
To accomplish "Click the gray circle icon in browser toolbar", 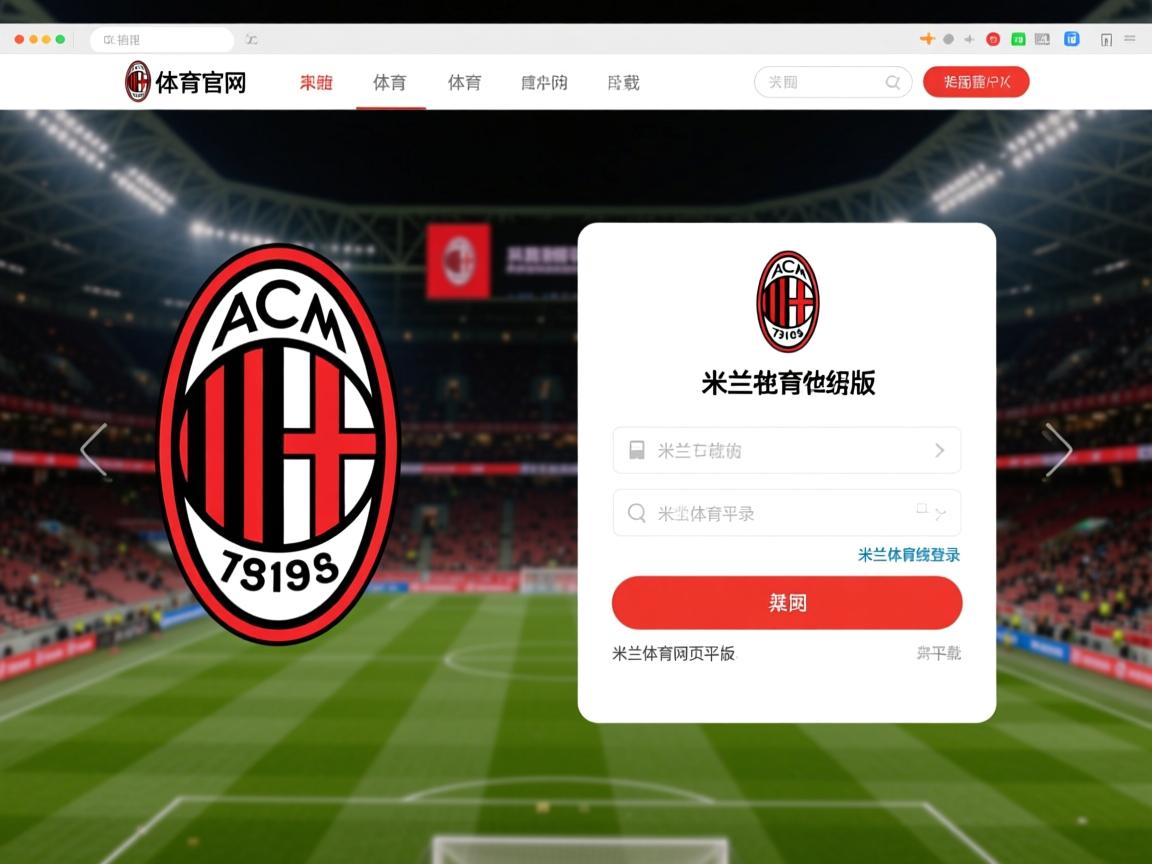I will click(x=948, y=40).
